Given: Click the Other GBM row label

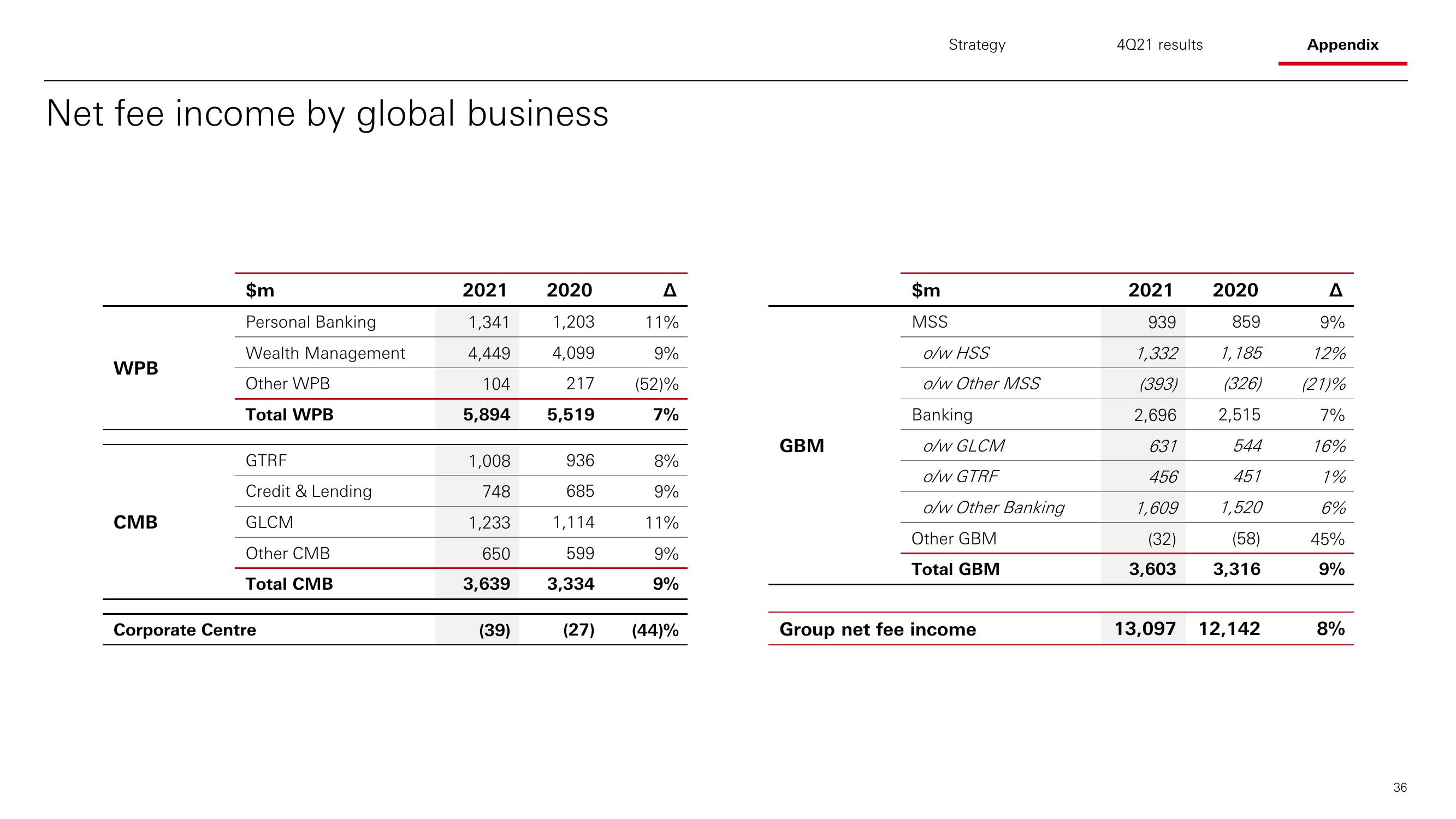Looking at the screenshot, I should click(954, 538).
